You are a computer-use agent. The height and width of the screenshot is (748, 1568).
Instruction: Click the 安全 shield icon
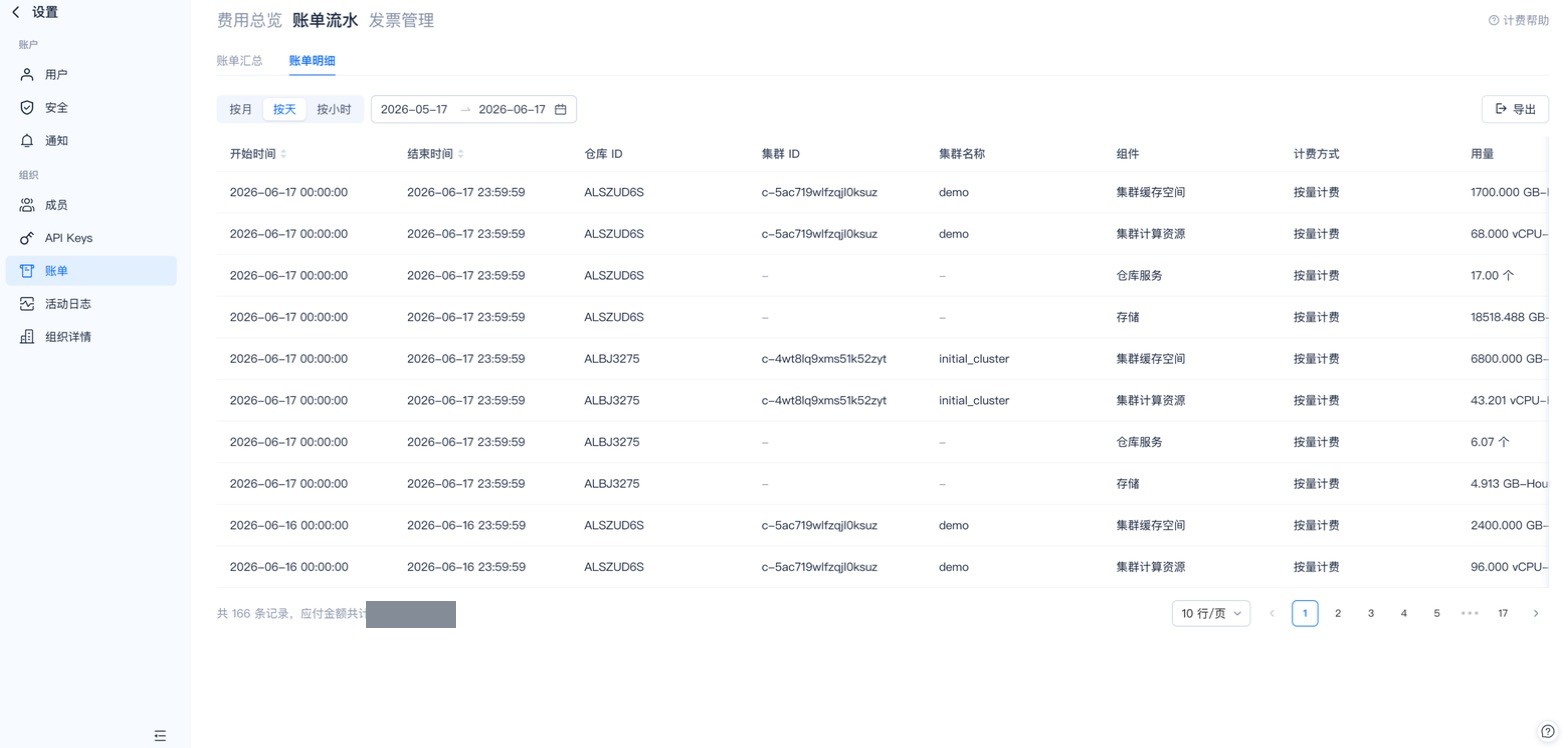27,107
